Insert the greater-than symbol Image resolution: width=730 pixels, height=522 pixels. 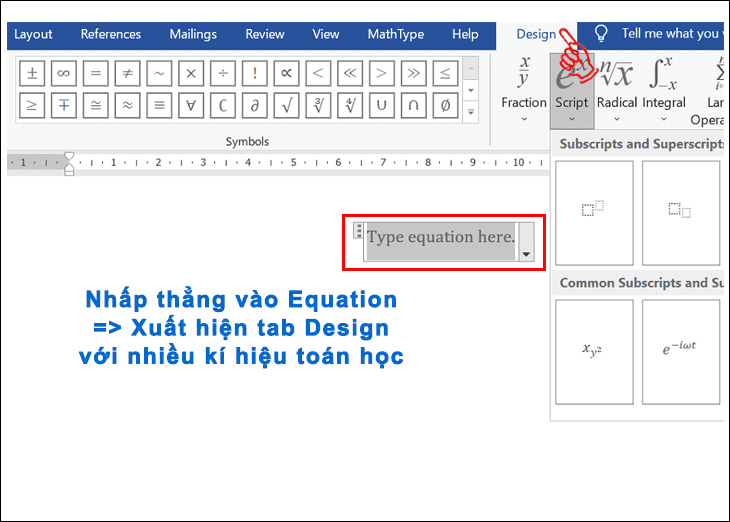tap(382, 73)
